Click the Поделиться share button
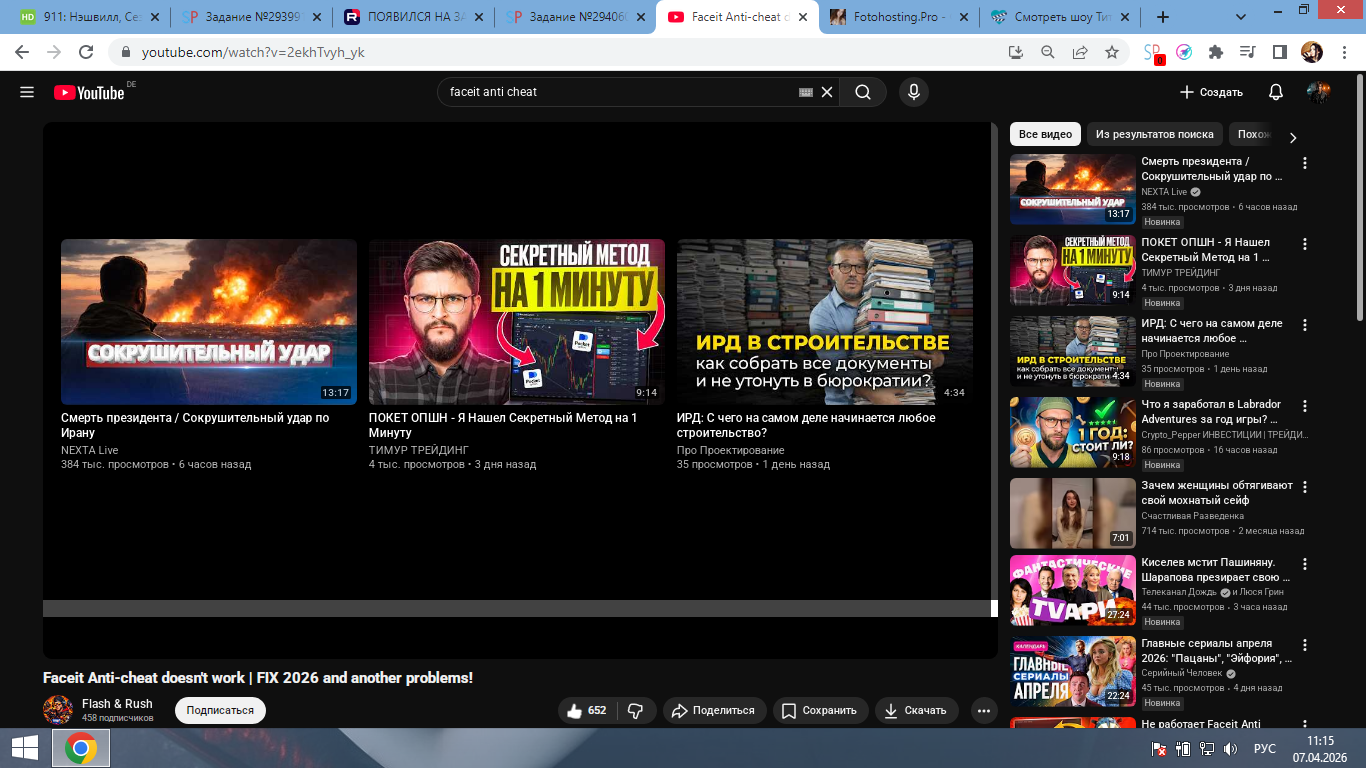Image resolution: width=1366 pixels, height=768 pixels. [x=714, y=710]
